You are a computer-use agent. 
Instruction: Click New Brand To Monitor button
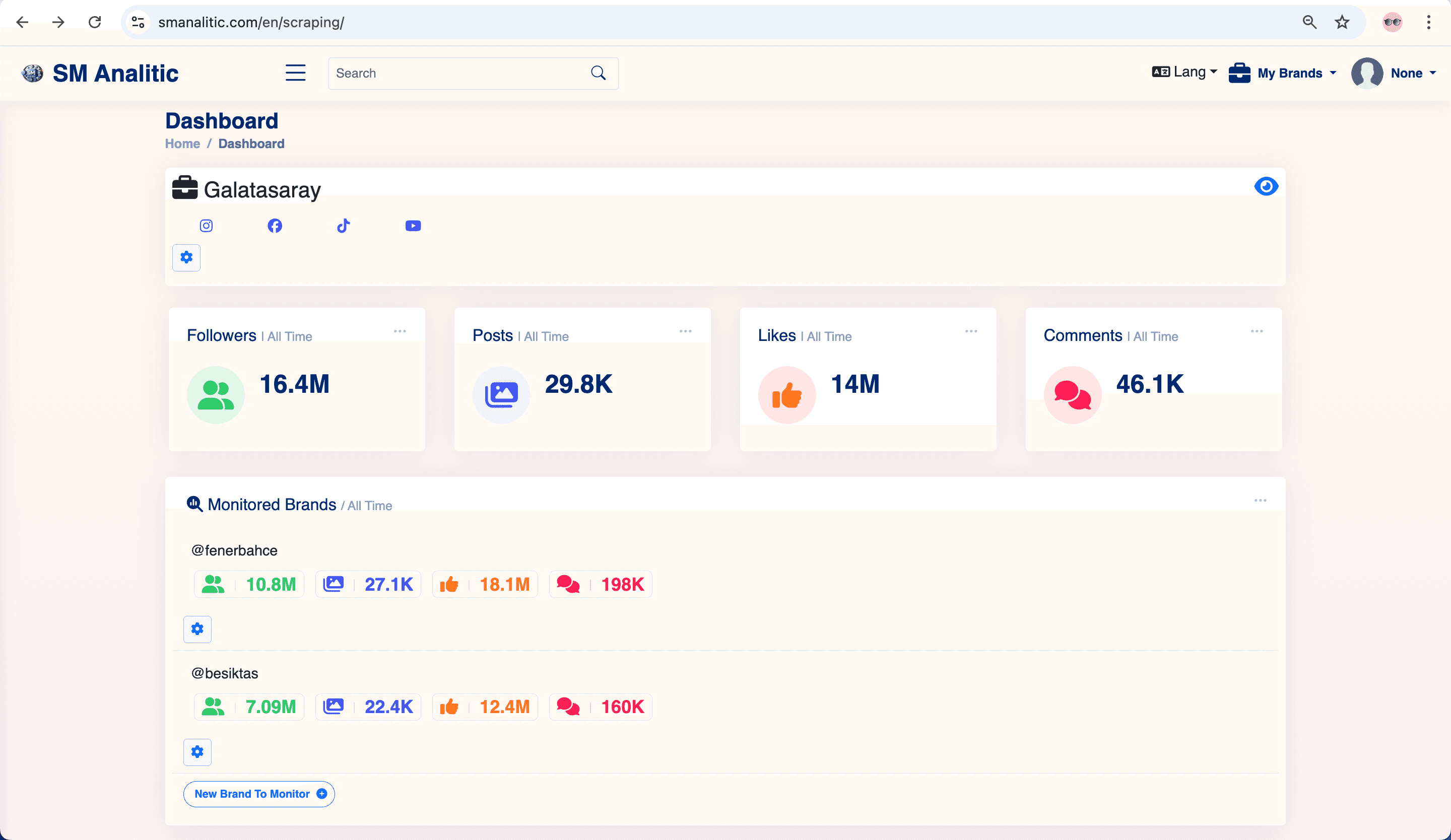pos(259,794)
